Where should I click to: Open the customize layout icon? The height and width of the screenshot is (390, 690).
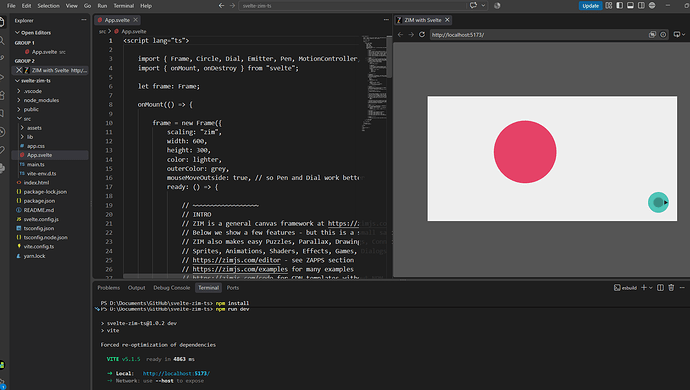(609, 6)
